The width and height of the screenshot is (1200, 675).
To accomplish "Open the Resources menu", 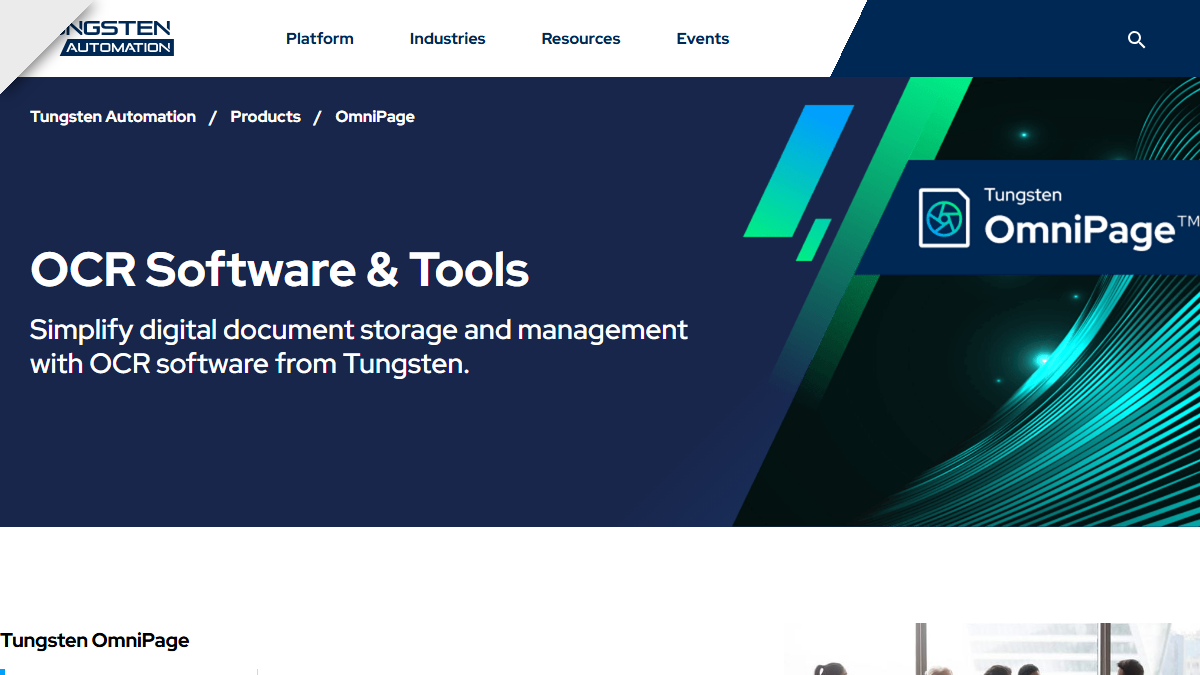I will pos(581,39).
